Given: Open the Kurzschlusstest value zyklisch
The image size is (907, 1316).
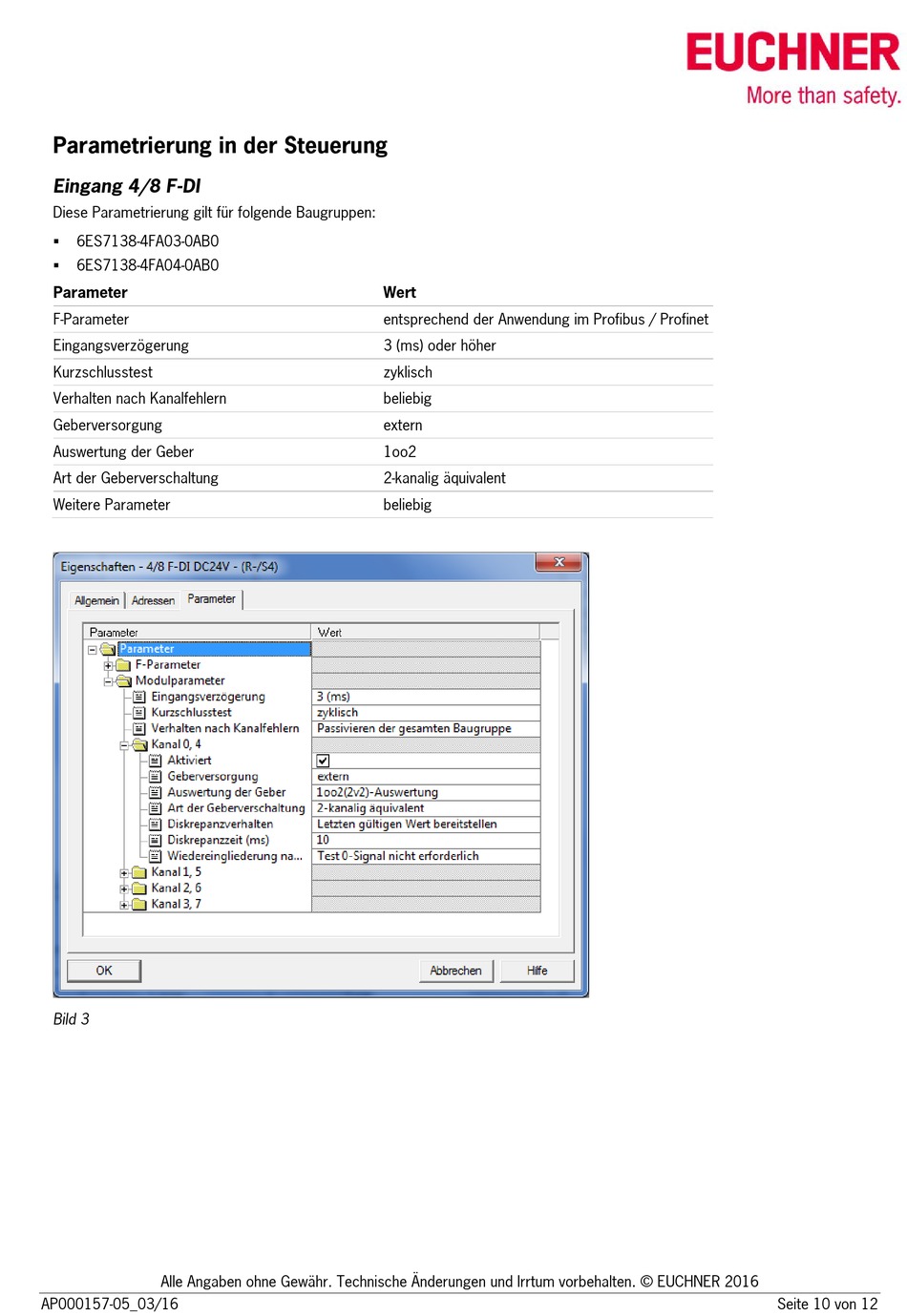Looking at the screenshot, I should coord(426,713).
